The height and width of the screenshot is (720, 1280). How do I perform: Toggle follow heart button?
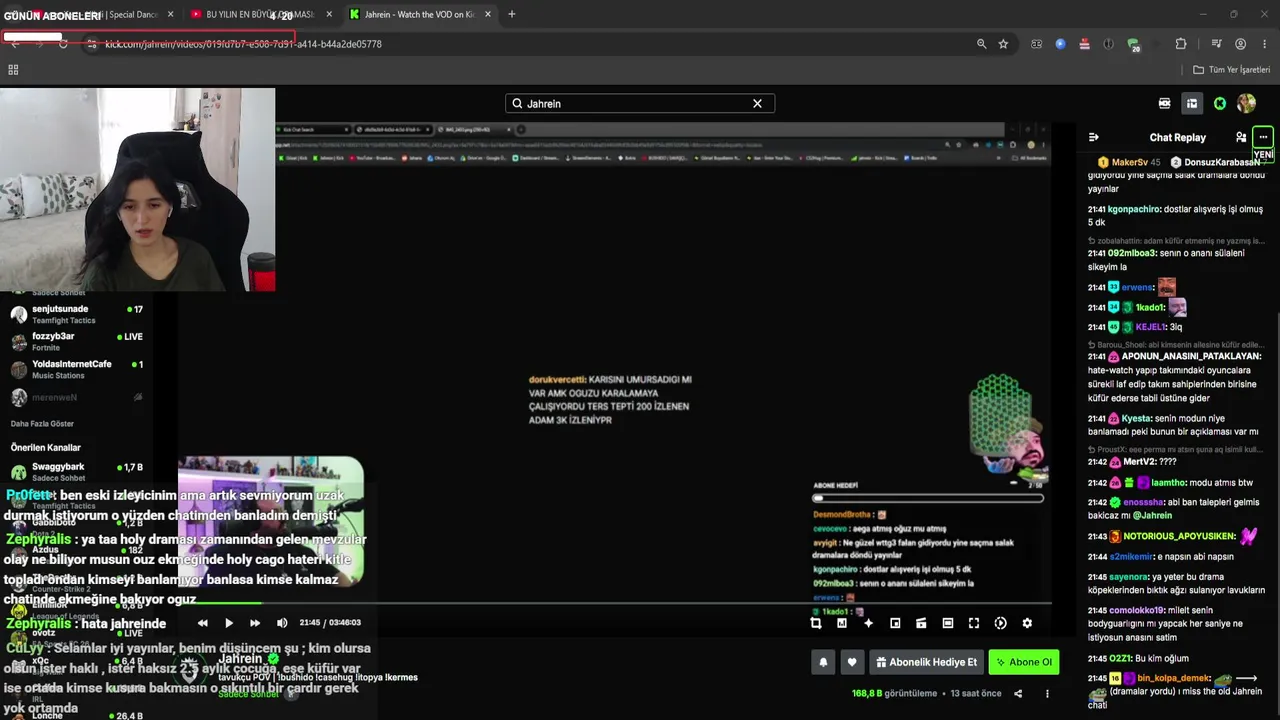coord(852,662)
